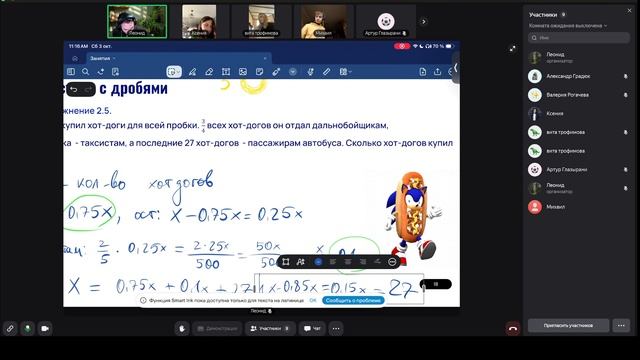Select Михаил's video thumbnail

(324, 22)
